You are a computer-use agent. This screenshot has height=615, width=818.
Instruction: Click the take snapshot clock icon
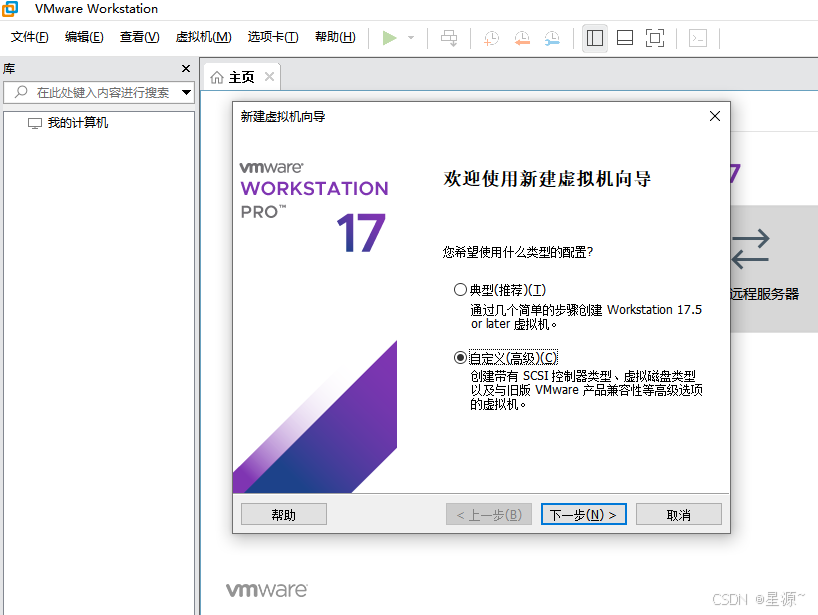[x=491, y=38]
